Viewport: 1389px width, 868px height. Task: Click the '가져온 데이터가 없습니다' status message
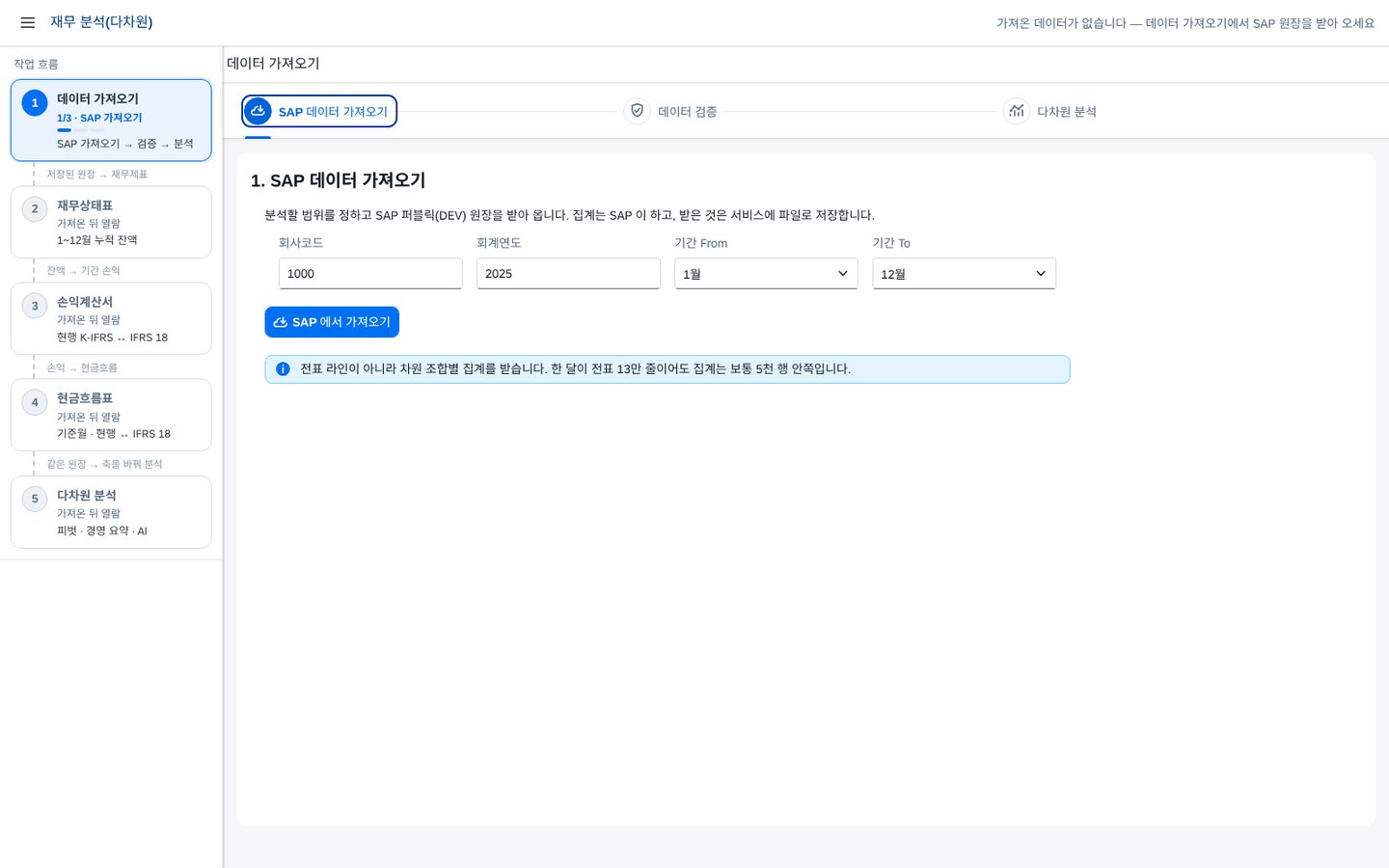coord(1185,23)
